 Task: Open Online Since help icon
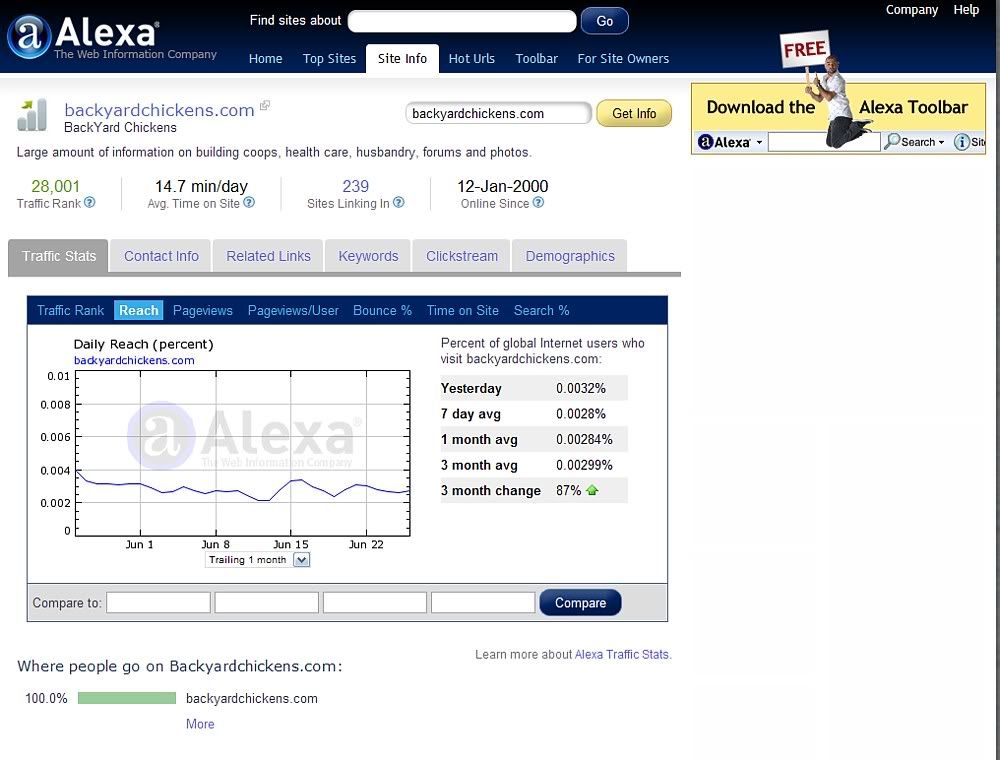tap(538, 203)
